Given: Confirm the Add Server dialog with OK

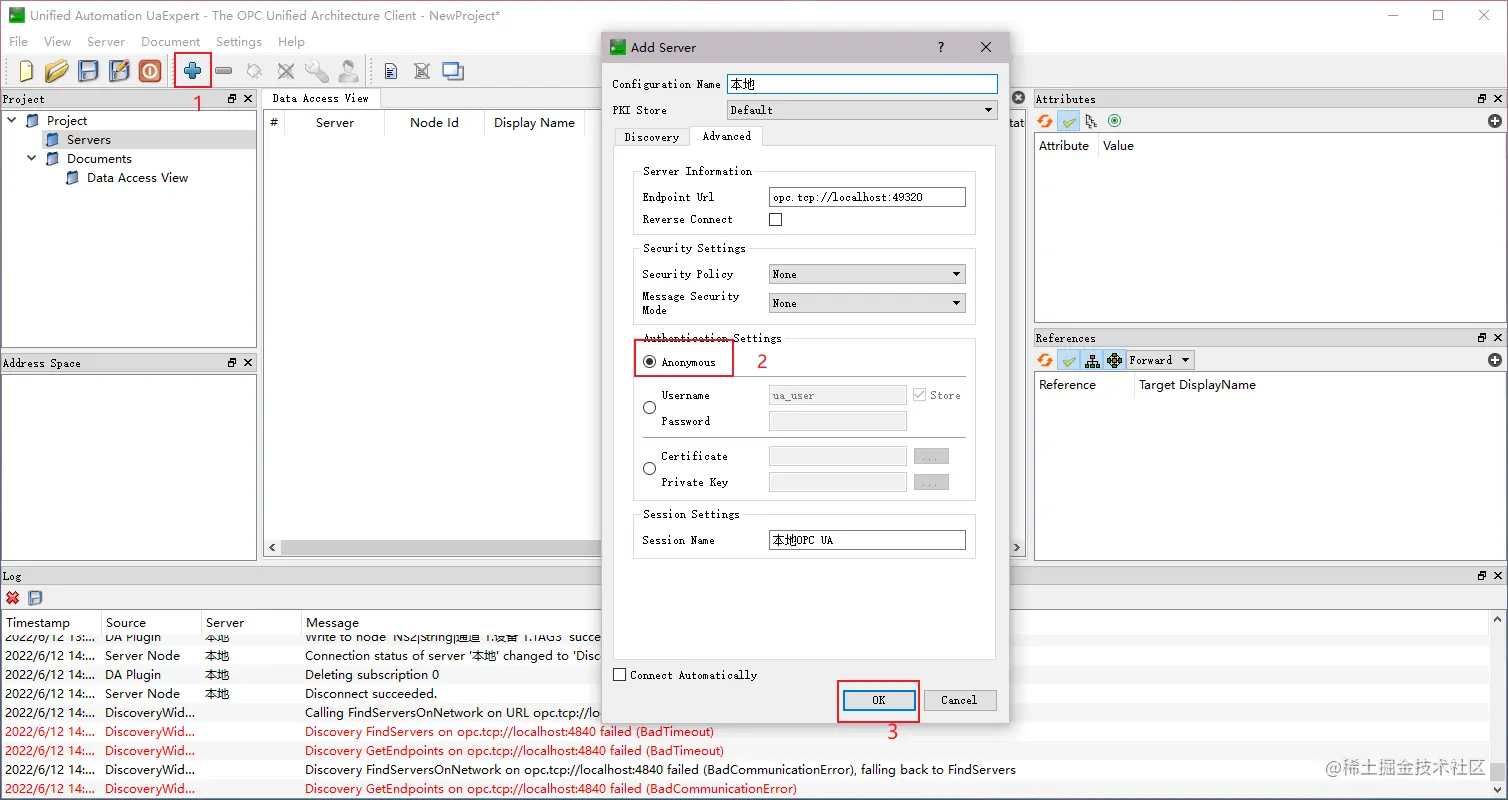Looking at the screenshot, I should [x=878, y=700].
